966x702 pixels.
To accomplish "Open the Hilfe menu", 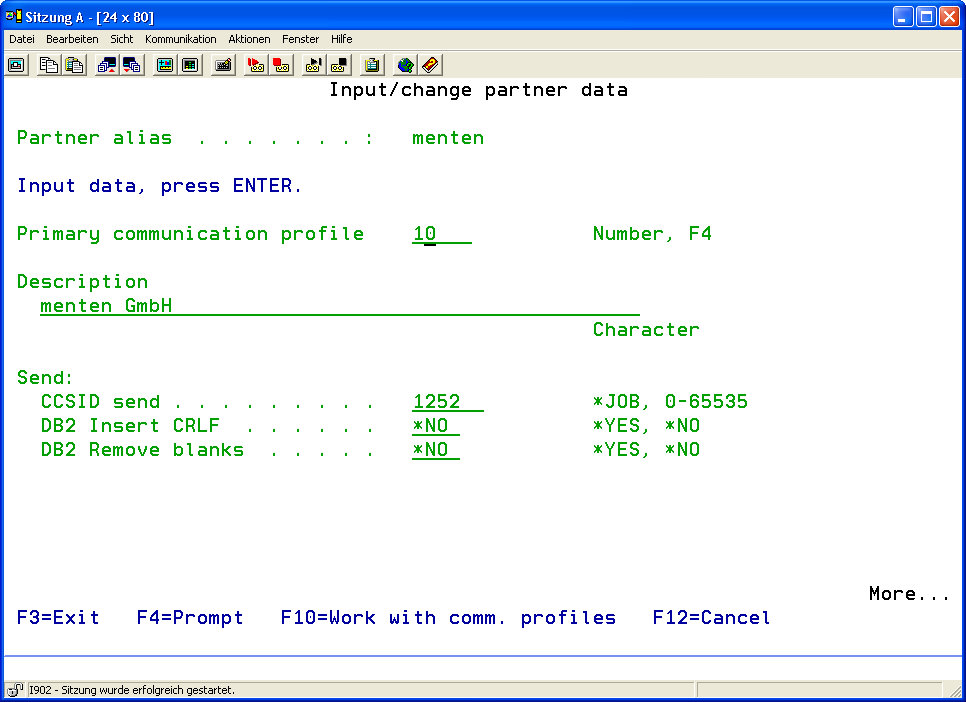I will [x=341, y=39].
